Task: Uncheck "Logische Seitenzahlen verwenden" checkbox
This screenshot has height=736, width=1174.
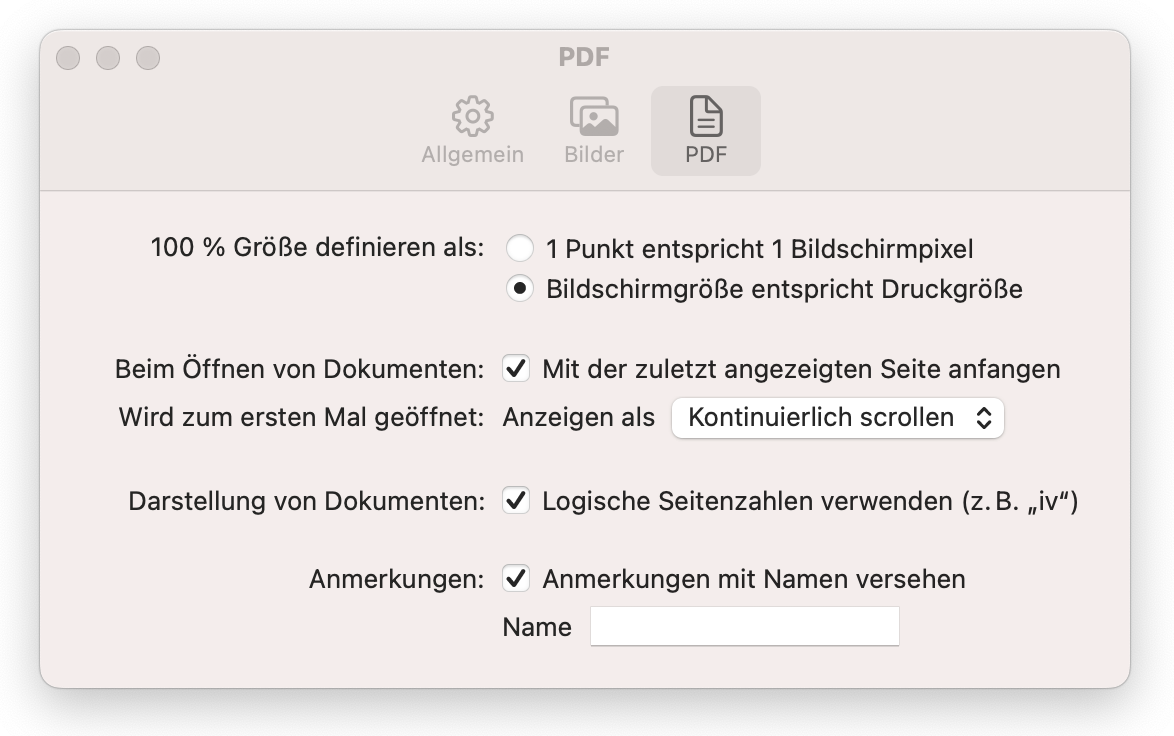Action: 516,501
